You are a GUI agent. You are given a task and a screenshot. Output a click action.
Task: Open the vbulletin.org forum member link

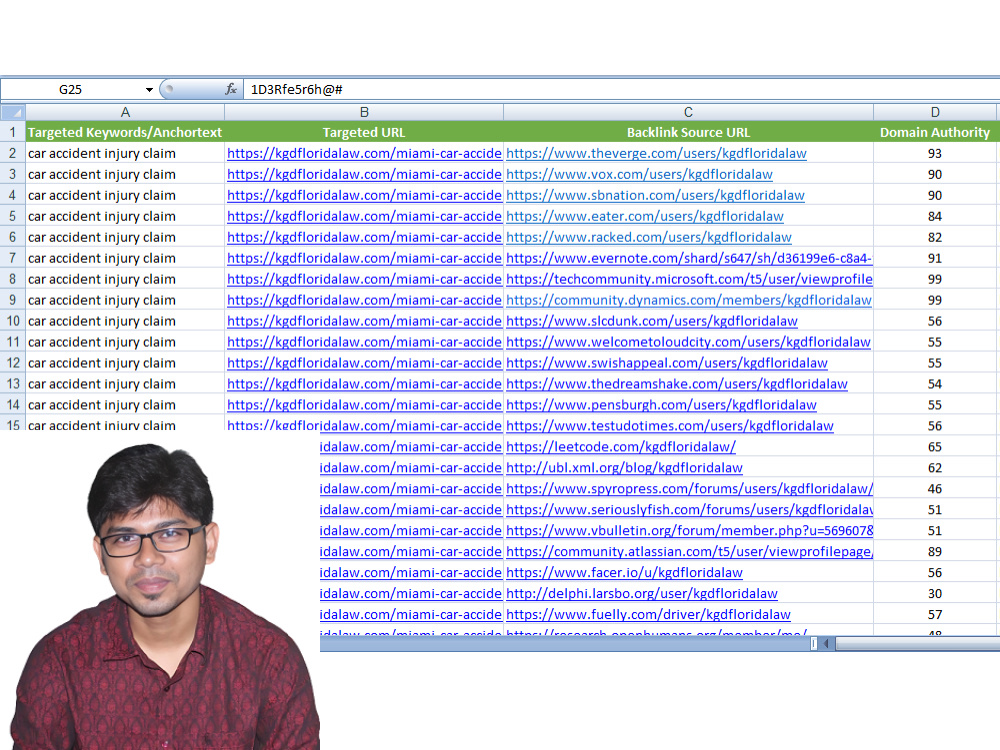click(x=689, y=531)
